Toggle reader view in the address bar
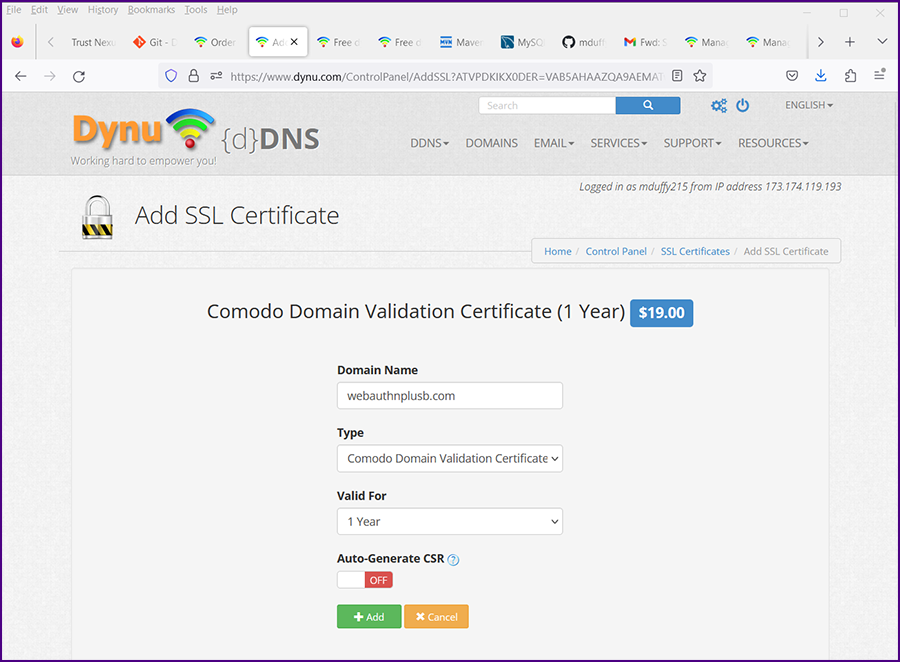The width and height of the screenshot is (900, 662). pos(677,76)
